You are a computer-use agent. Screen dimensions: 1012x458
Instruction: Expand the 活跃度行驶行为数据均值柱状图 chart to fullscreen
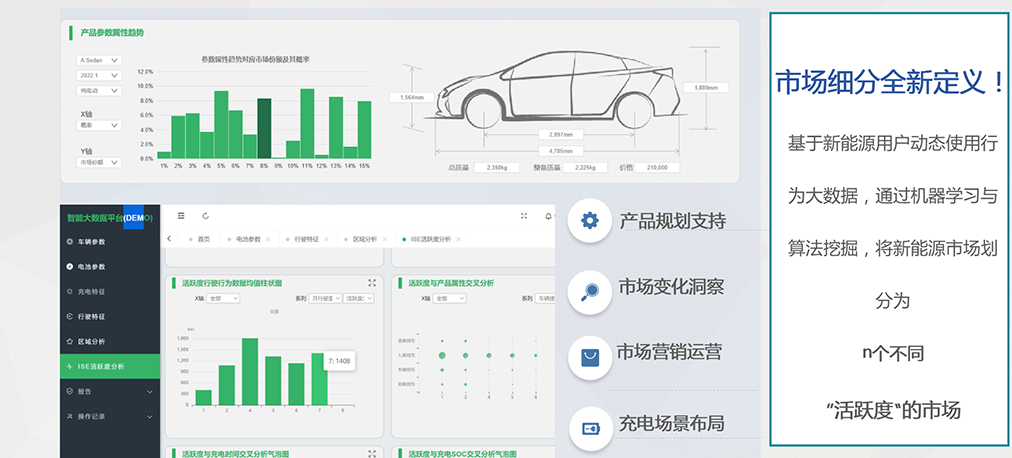[372, 283]
